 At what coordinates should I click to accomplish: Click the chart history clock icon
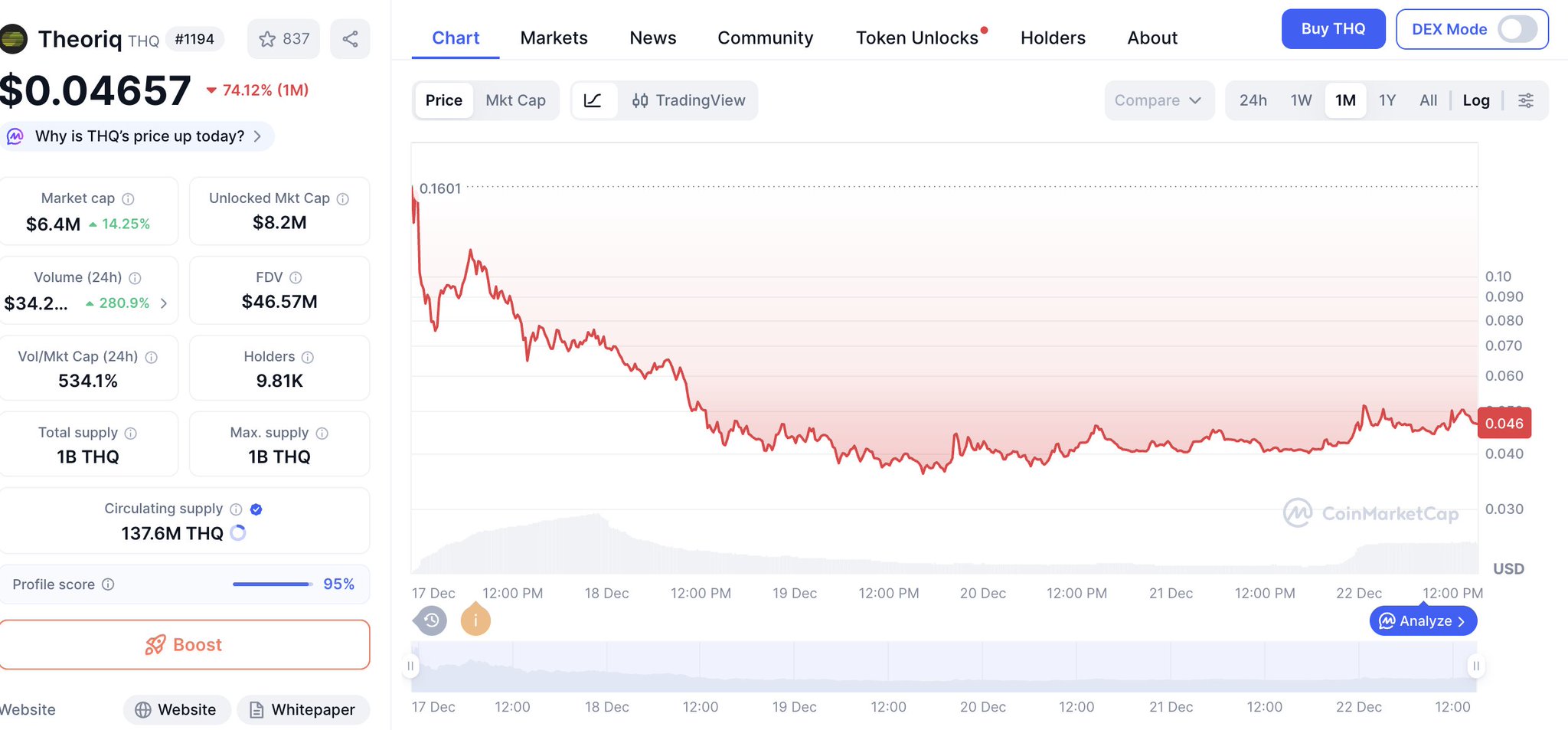pyautogui.click(x=431, y=620)
